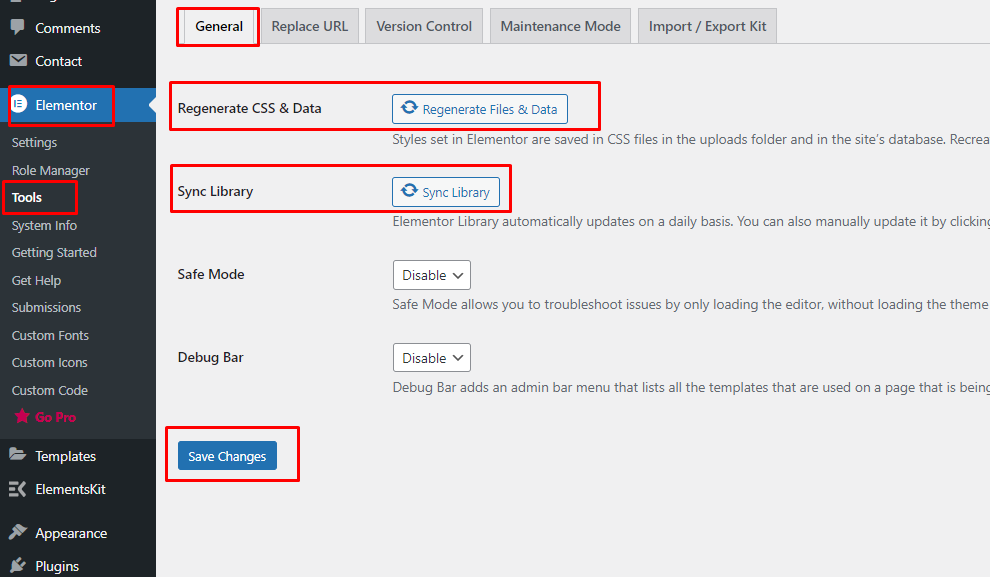Open the Safe Mode dropdown

(432, 275)
